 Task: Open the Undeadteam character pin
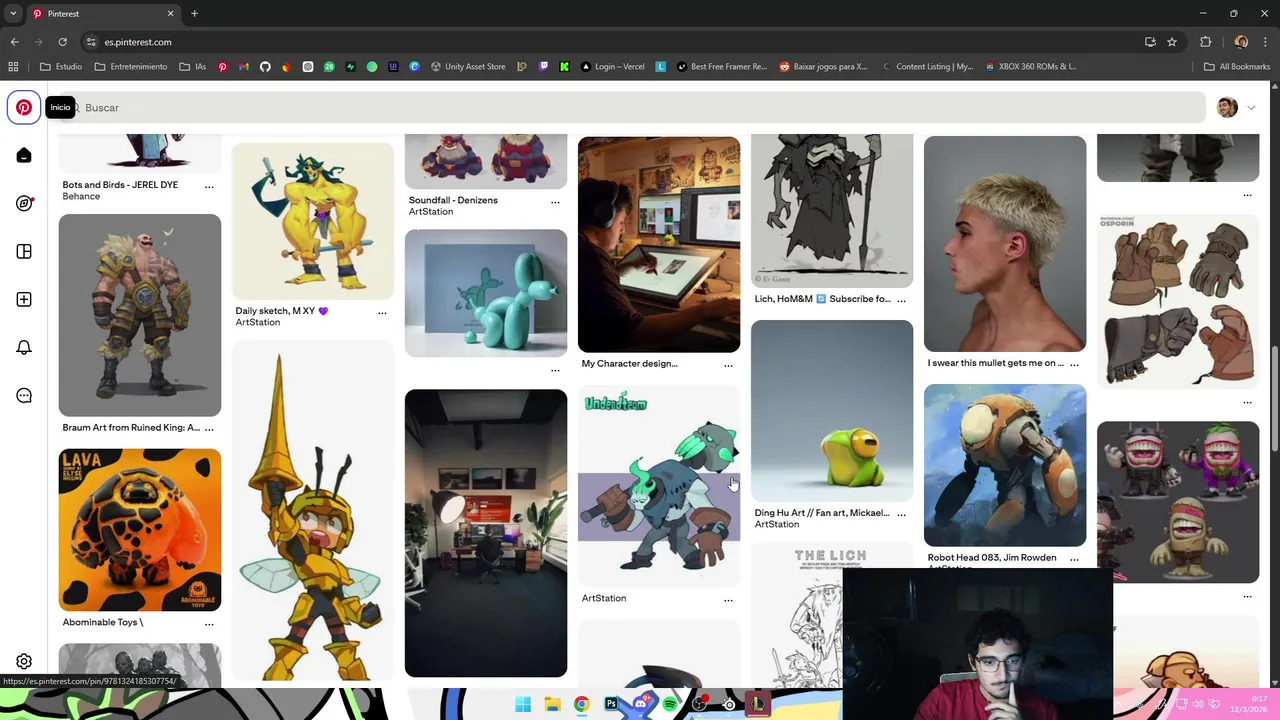659,486
